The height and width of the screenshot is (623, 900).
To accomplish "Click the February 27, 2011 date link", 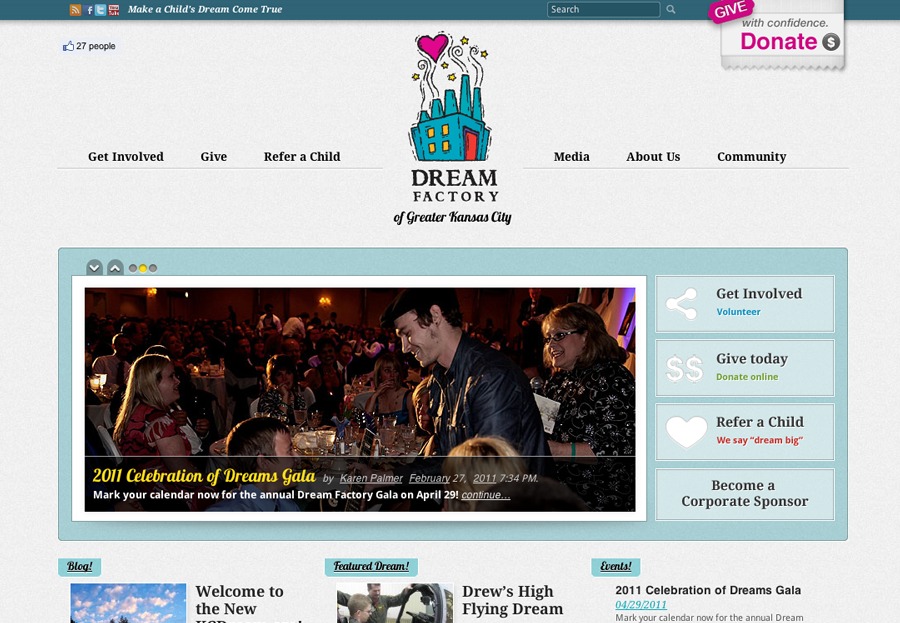I will (452, 478).
